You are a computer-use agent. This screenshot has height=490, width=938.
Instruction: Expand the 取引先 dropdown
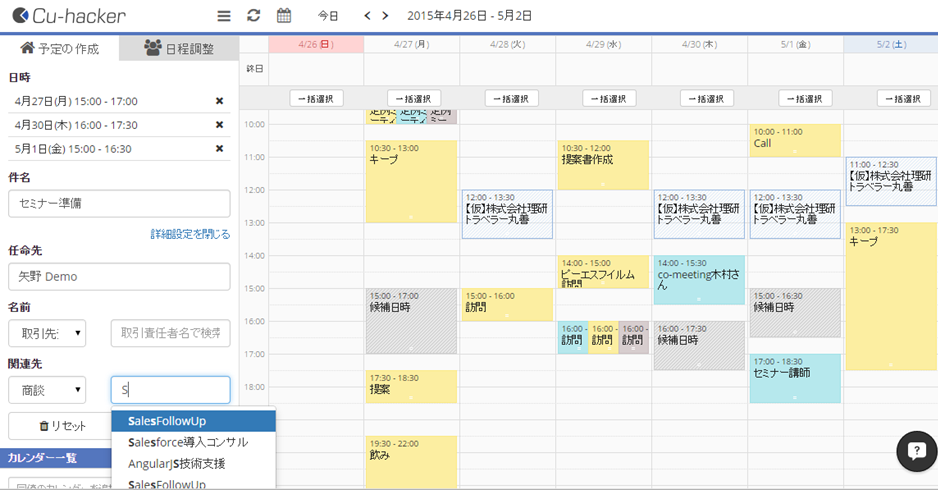(x=47, y=333)
